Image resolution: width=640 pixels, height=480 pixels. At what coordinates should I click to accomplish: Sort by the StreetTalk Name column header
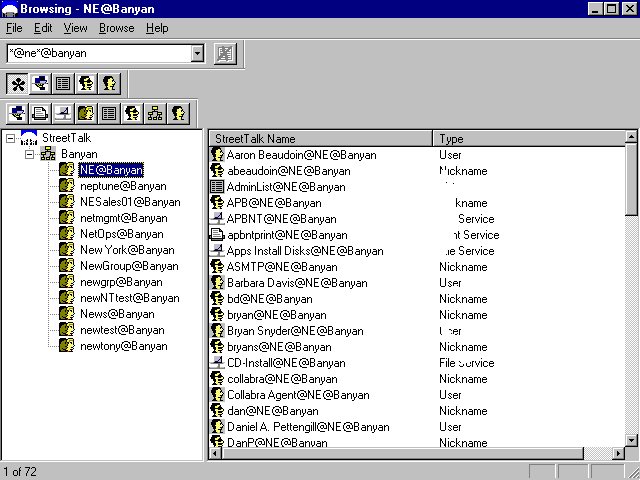pyautogui.click(x=320, y=139)
